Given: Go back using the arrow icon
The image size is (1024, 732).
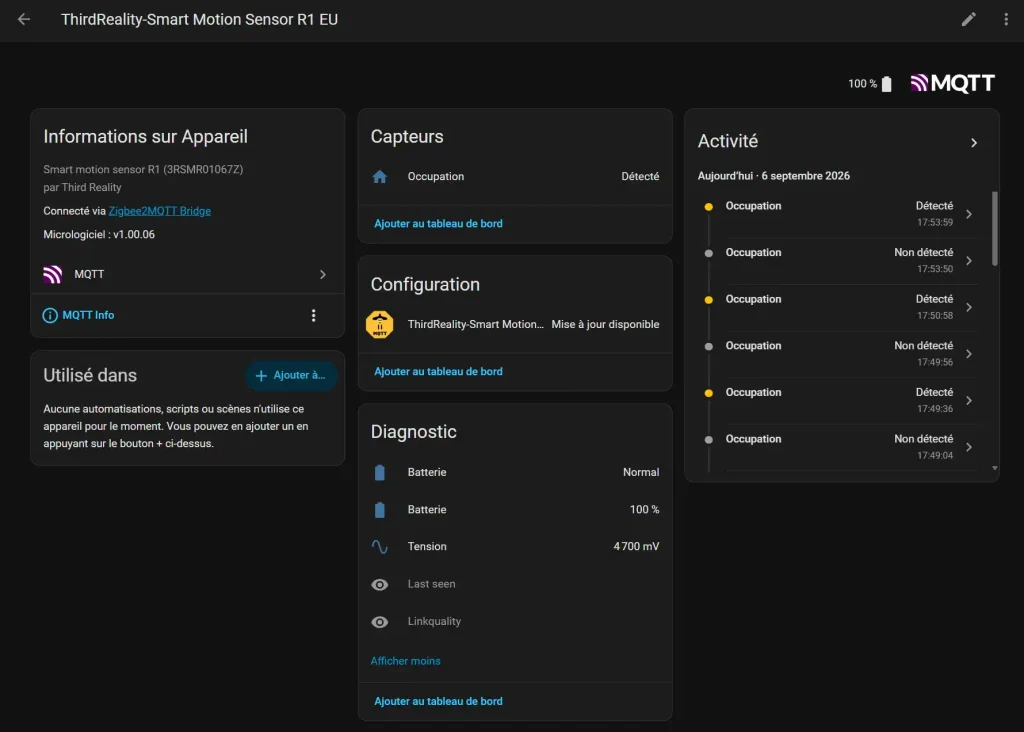Looking at the screenshot, I should point(24,20).
